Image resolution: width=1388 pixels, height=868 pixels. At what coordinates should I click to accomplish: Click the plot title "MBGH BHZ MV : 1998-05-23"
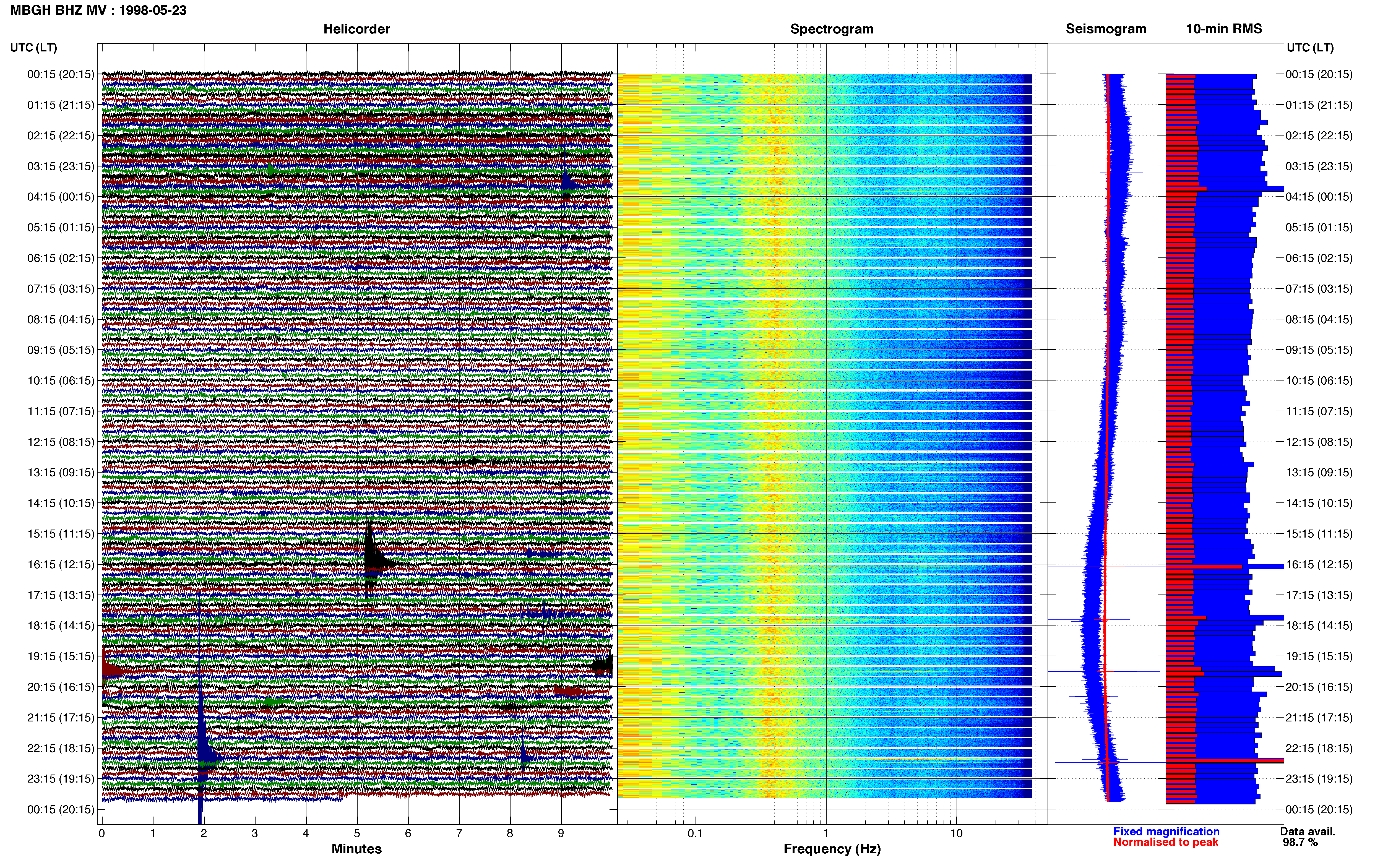(x=98, y=10)
